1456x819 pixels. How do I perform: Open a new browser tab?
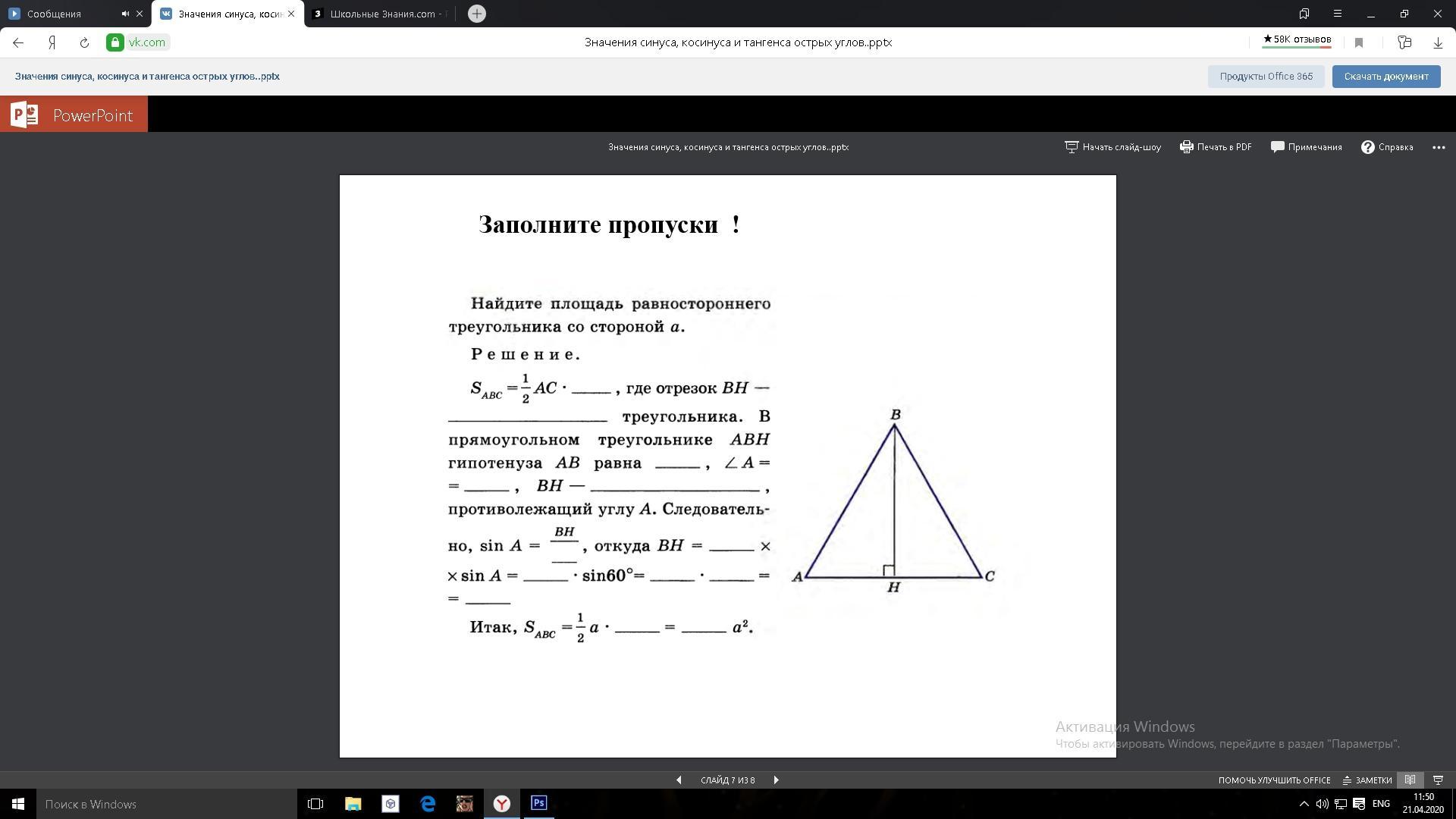click(x=477, y=14)
